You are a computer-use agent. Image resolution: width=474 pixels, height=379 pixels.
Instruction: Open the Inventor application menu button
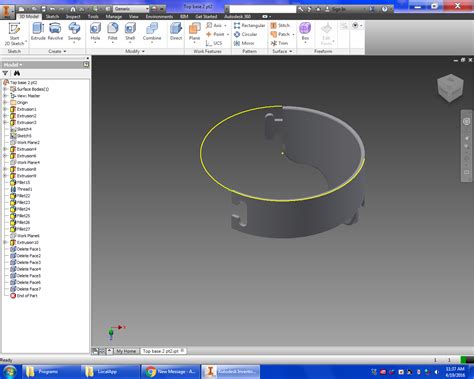7,11
